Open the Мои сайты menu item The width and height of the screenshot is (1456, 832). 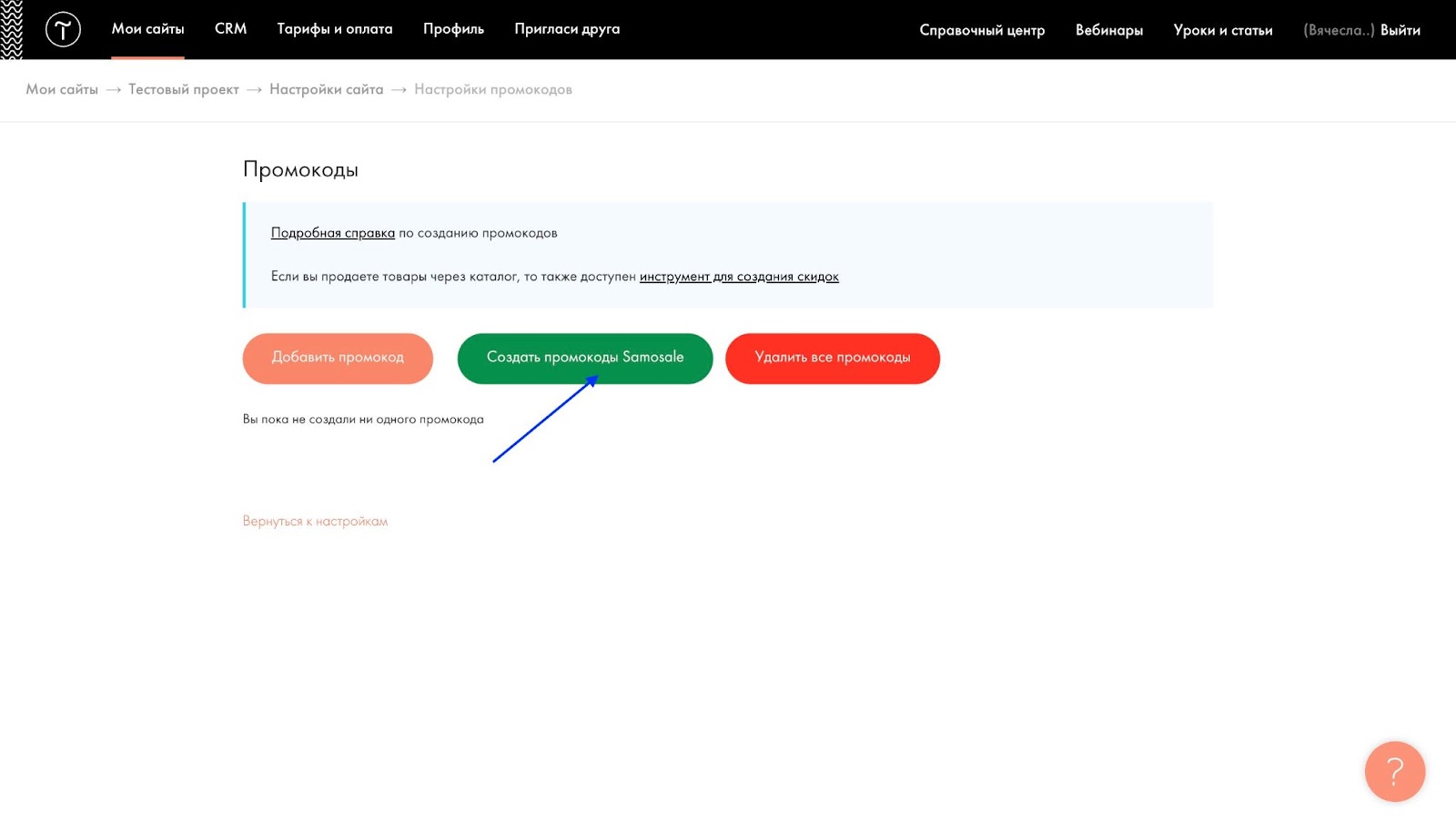(147, 29)
